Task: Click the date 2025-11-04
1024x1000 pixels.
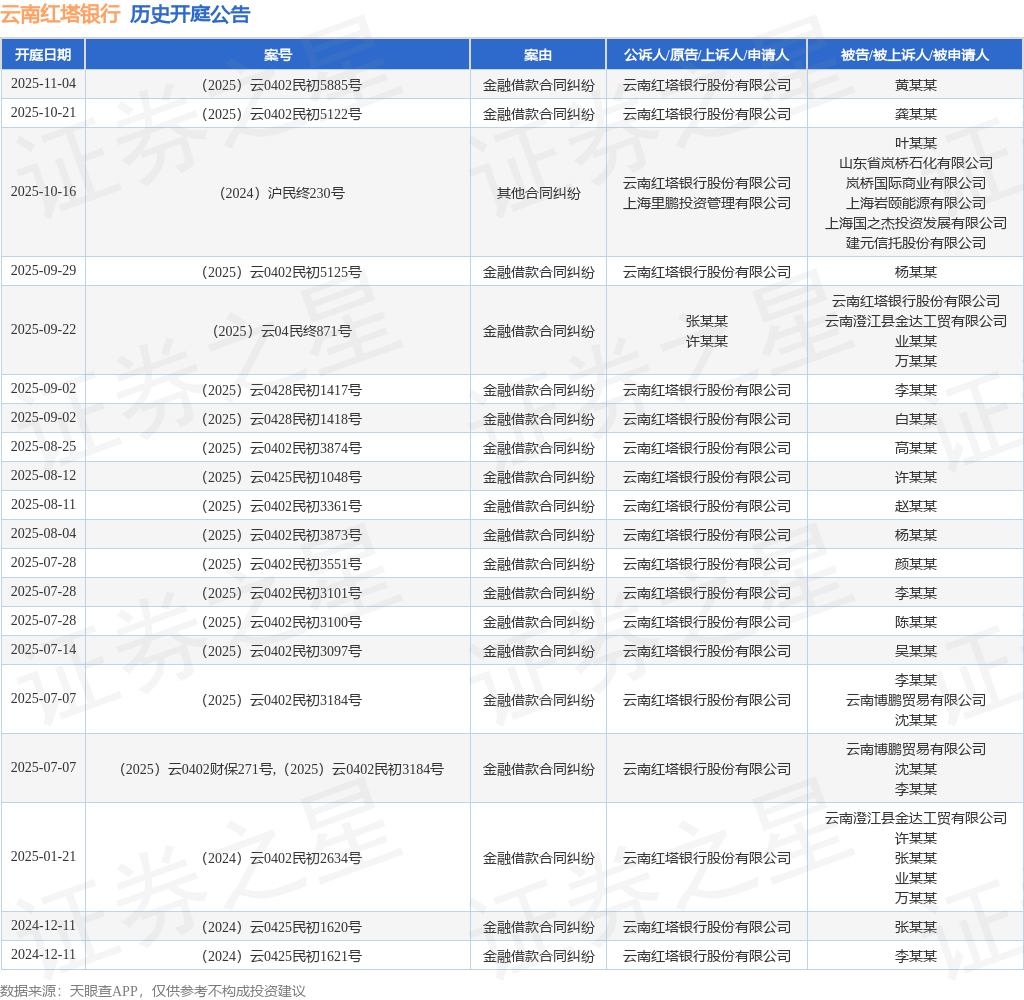Action: coord(43,84)
